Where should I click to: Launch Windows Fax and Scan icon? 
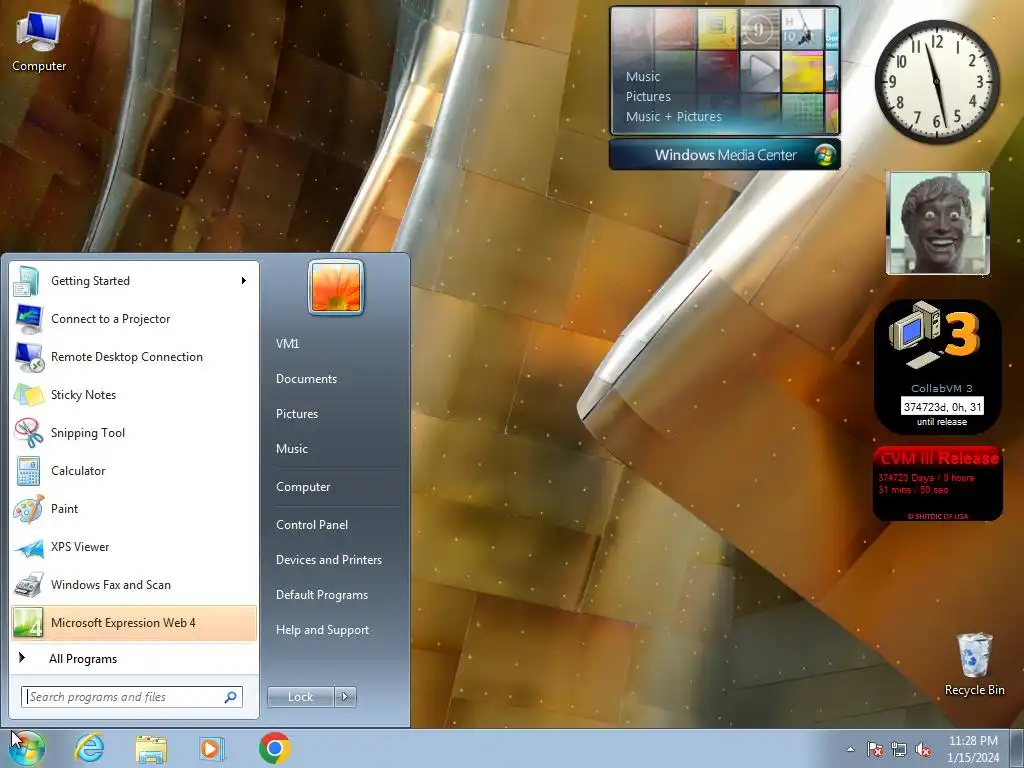(x=29, y=585)
